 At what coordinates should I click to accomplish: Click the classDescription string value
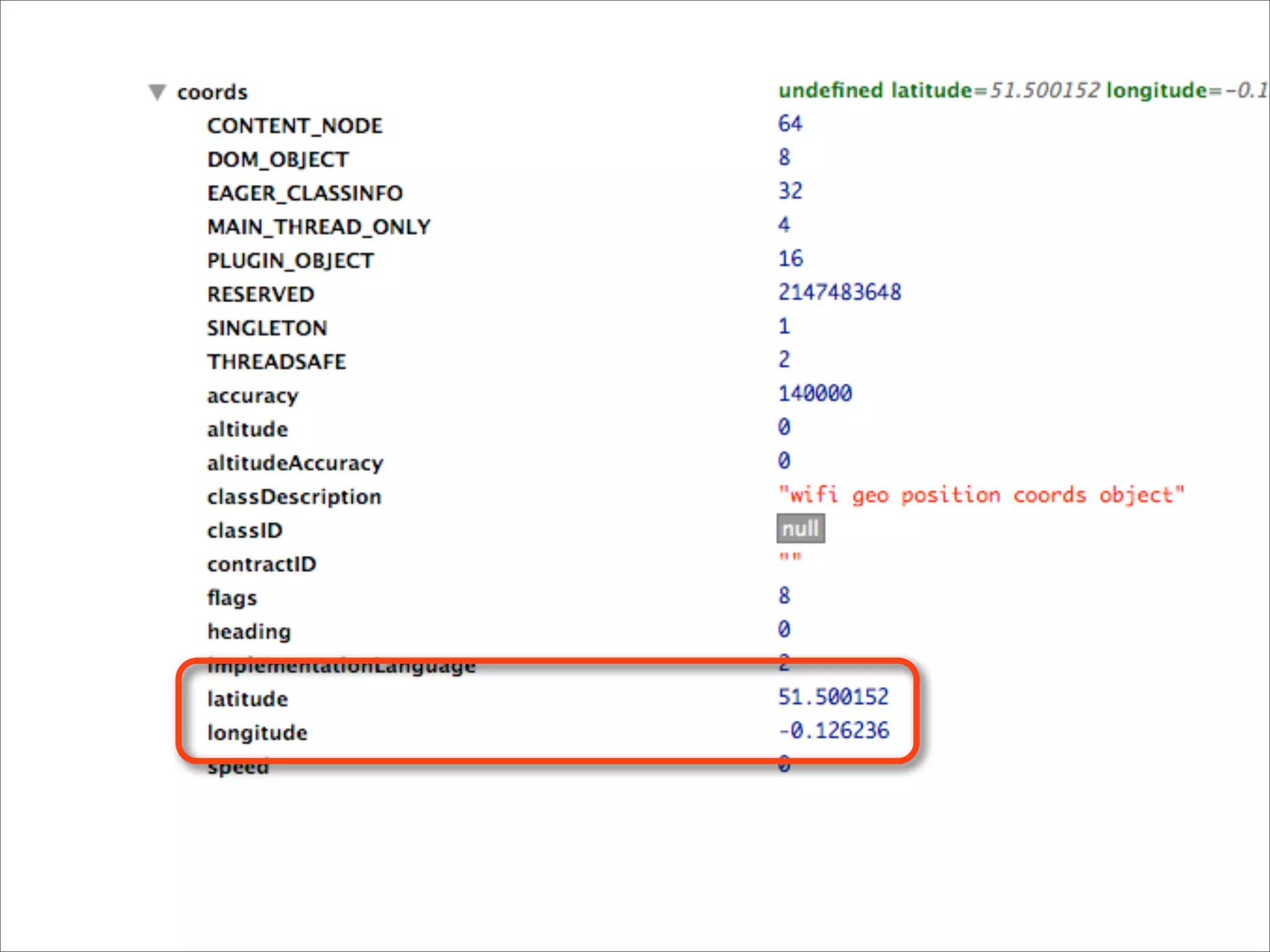(981, 495)
